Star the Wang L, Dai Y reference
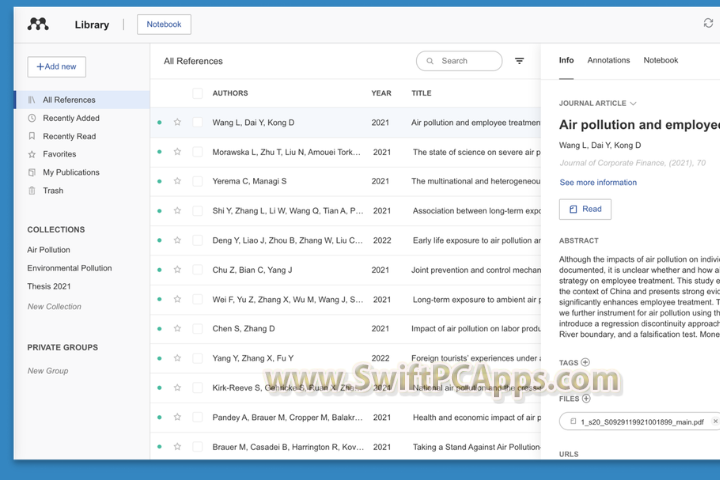This screenshot has width=720, height=480. (177, 122)
